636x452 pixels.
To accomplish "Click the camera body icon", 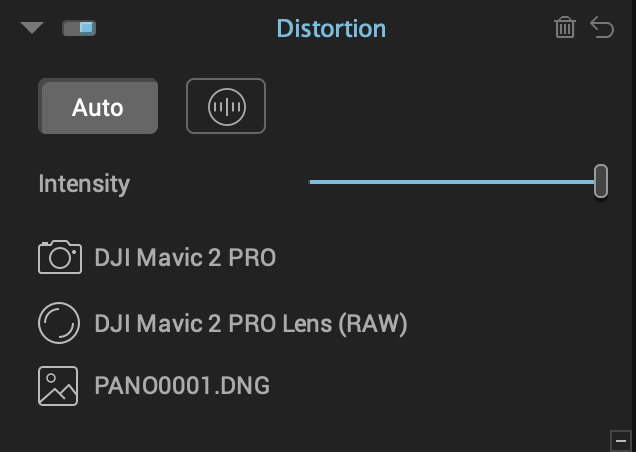I will 60,257.
